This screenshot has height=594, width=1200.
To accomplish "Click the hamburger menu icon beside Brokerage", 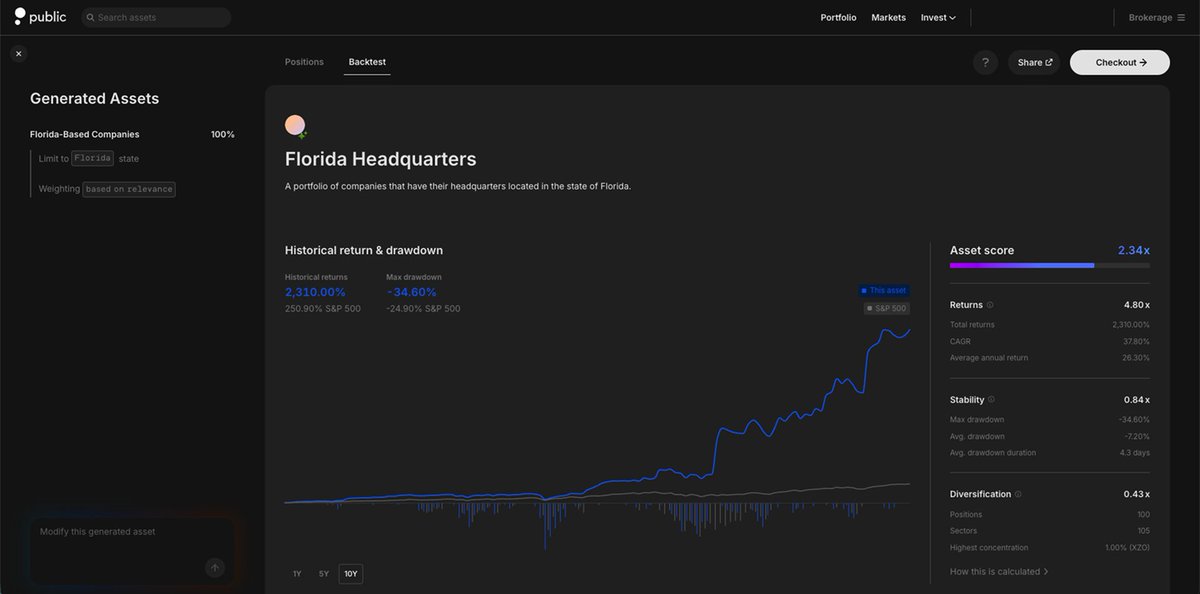I will [x=1181, y=17].
